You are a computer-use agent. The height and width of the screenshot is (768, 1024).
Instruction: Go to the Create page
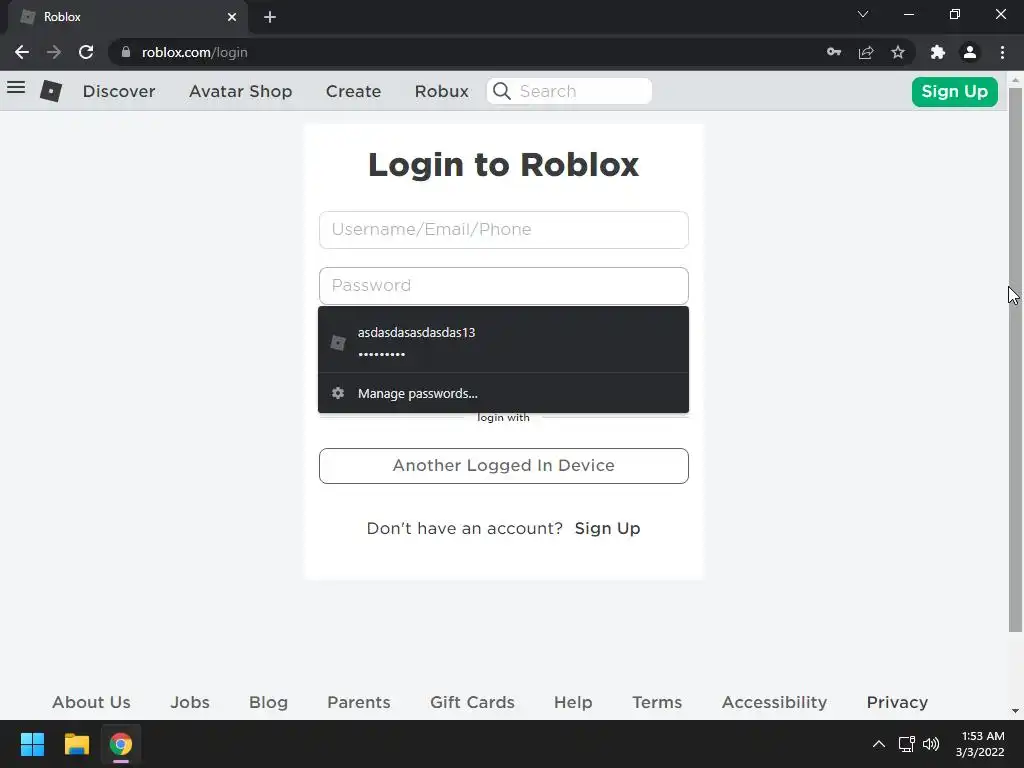pyautogui.click(x=353, y=91)
